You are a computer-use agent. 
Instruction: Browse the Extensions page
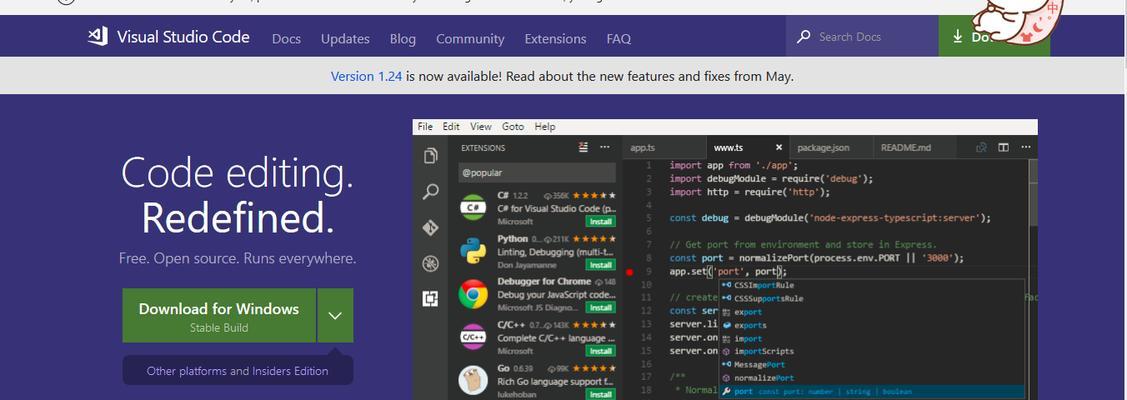pyautogui.click(x=555, y=39)
